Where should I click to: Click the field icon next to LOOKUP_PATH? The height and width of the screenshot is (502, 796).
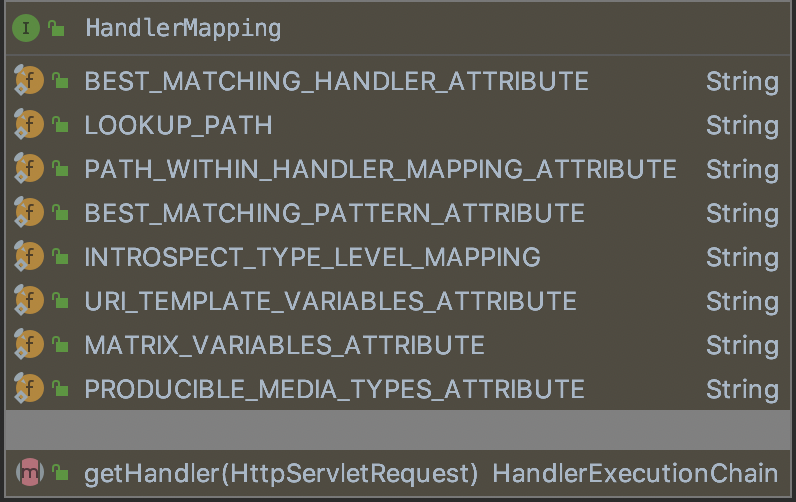[x=28, y=126]
